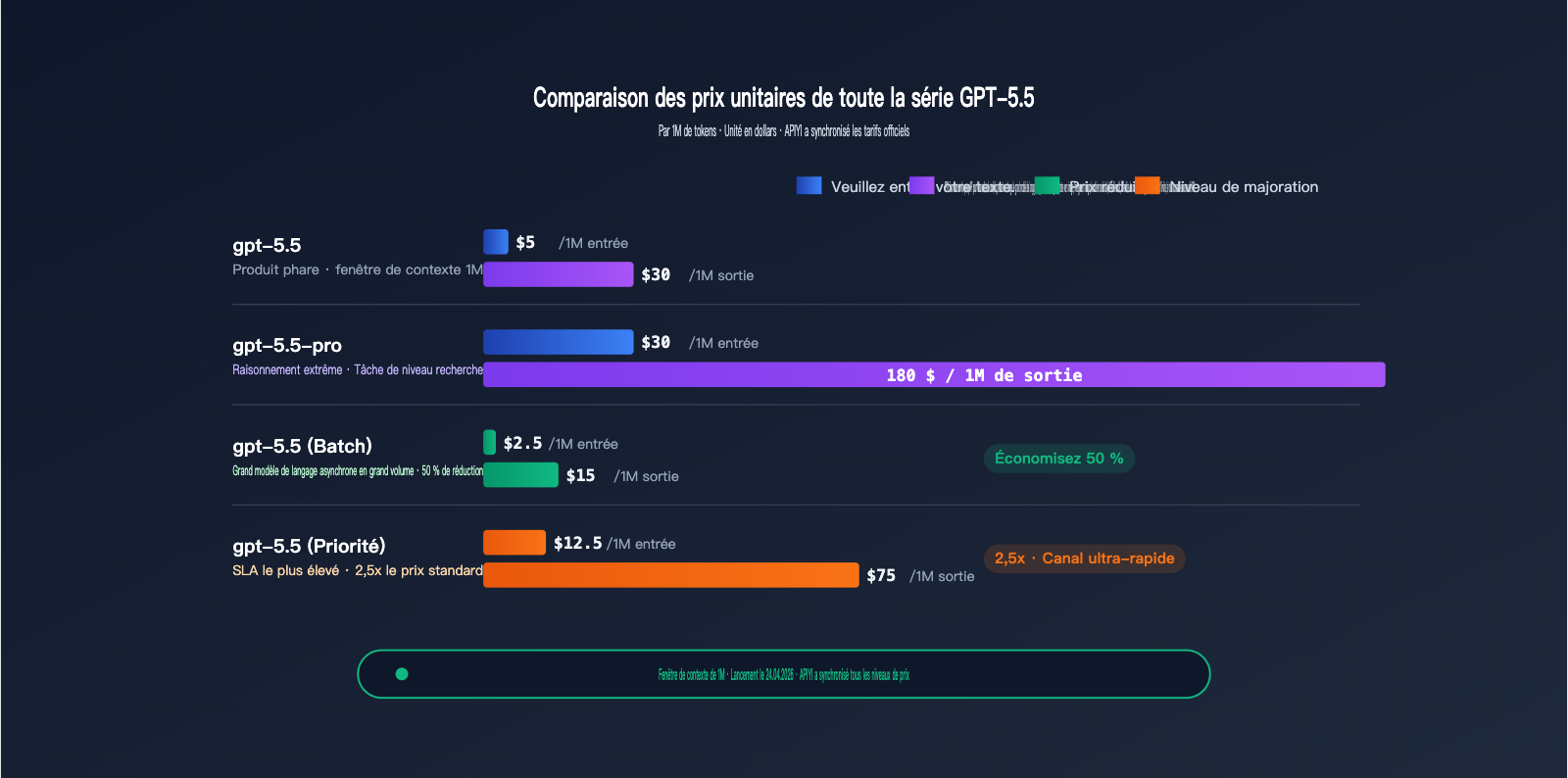Click the blue legend color swatch

pos(808,185)
